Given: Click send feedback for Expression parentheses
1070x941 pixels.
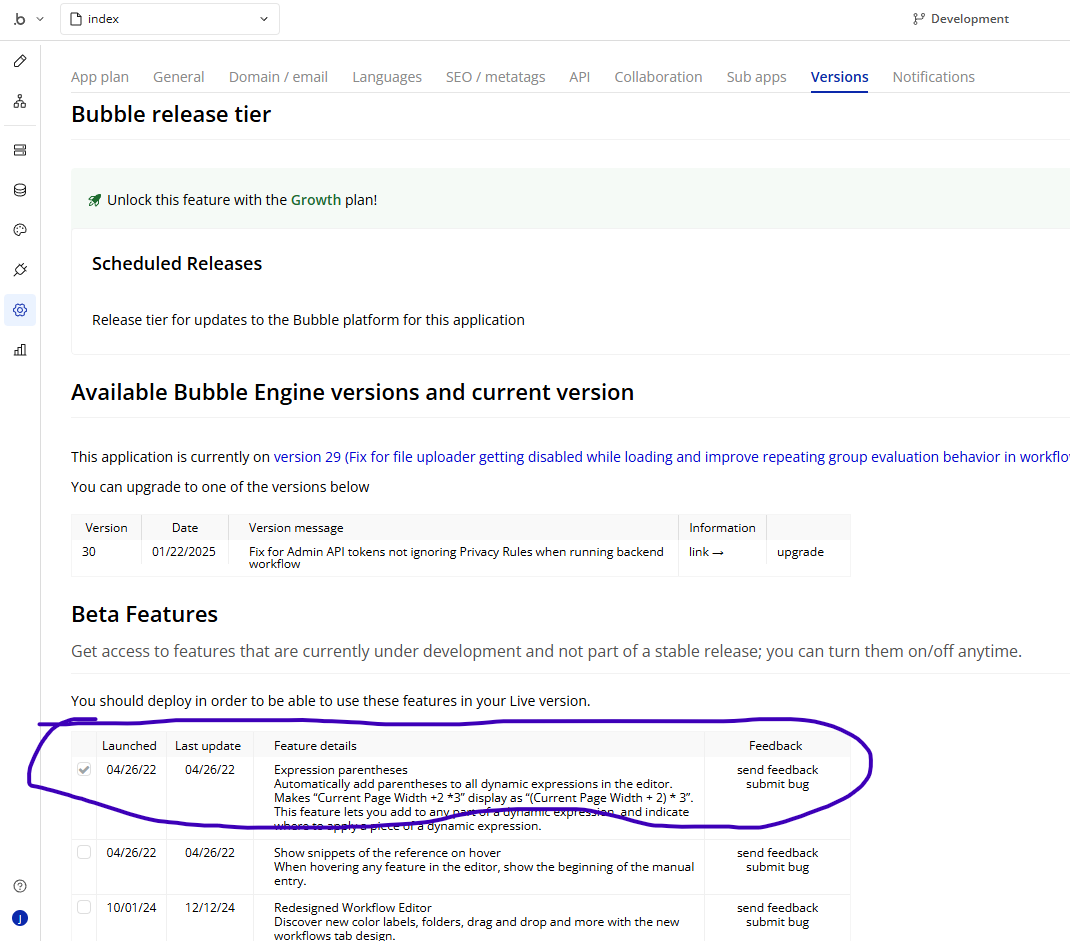Looking at the screenshot, I should tap(777, 770).
